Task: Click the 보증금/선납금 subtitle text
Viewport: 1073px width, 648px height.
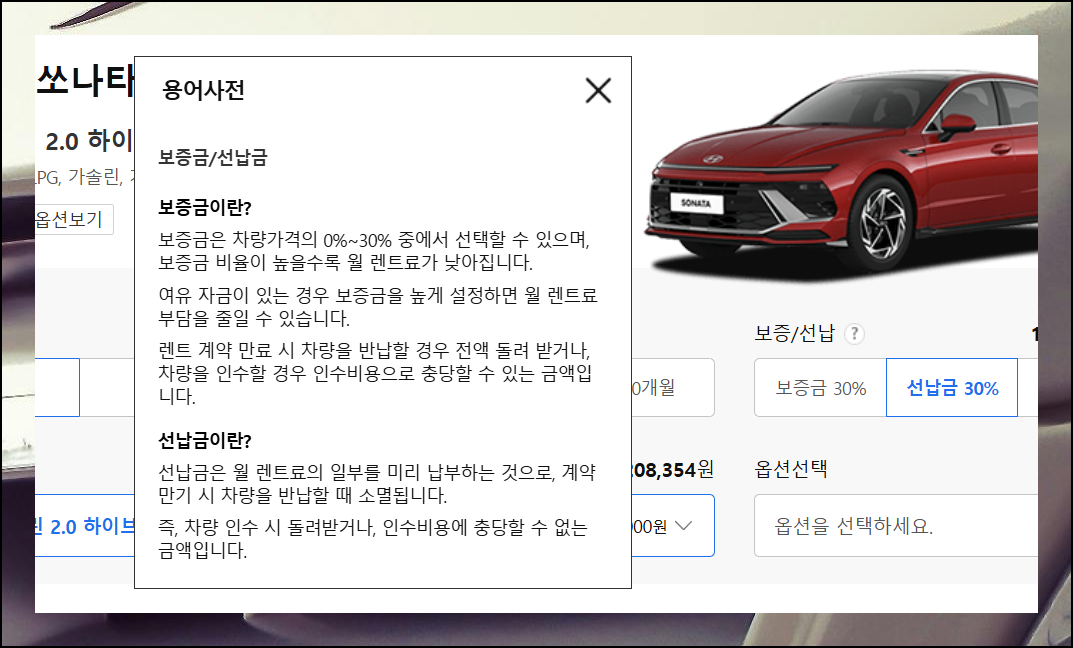Action: pos(213,157)
